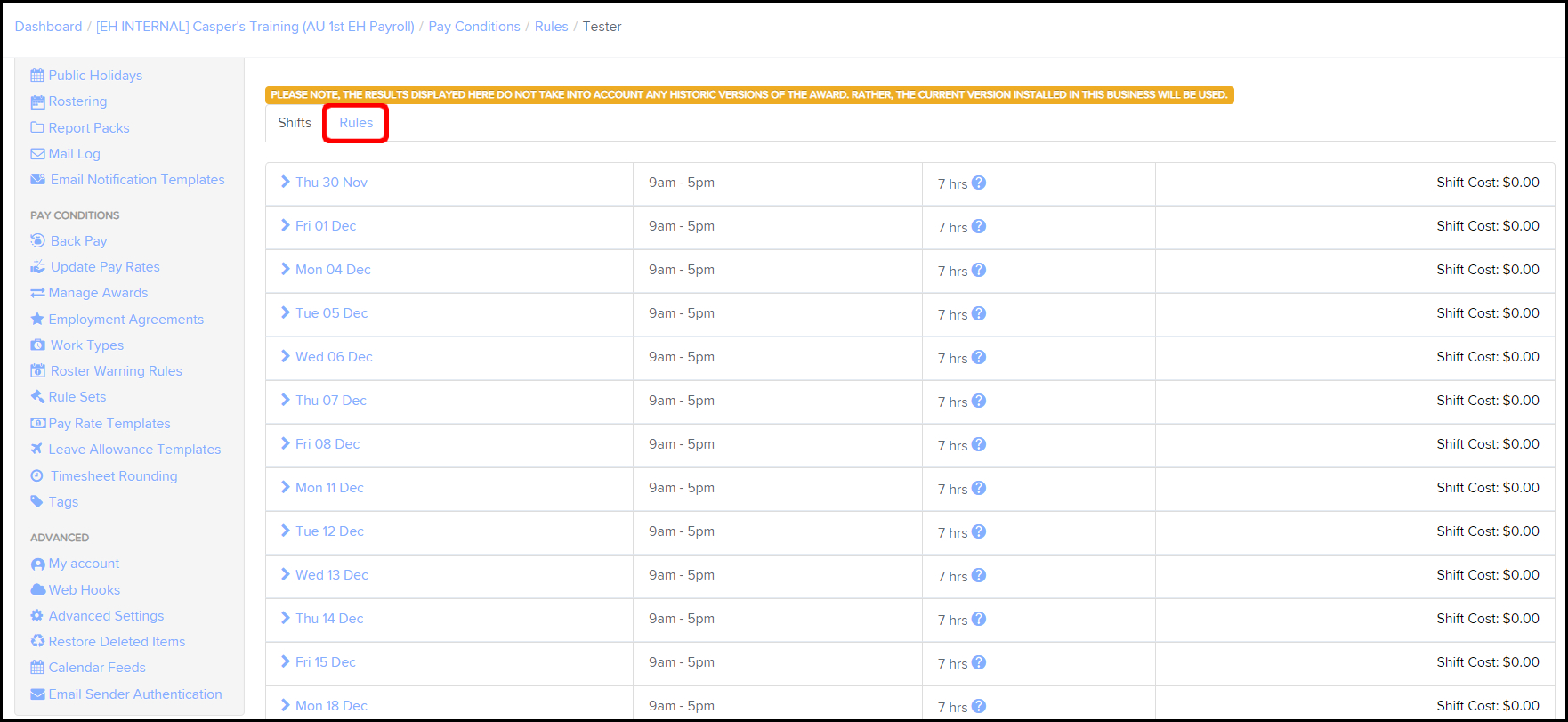The image size is (1568, 722).
Task: Click help icon beside Thu 30 Nov hours
Action: pyautogui.click(x=979, y=183)
